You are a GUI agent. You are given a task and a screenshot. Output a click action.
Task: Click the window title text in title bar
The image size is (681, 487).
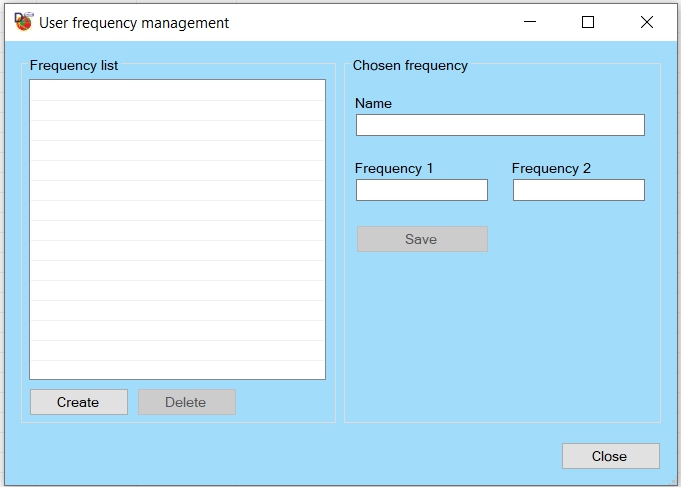pos(134,22)
